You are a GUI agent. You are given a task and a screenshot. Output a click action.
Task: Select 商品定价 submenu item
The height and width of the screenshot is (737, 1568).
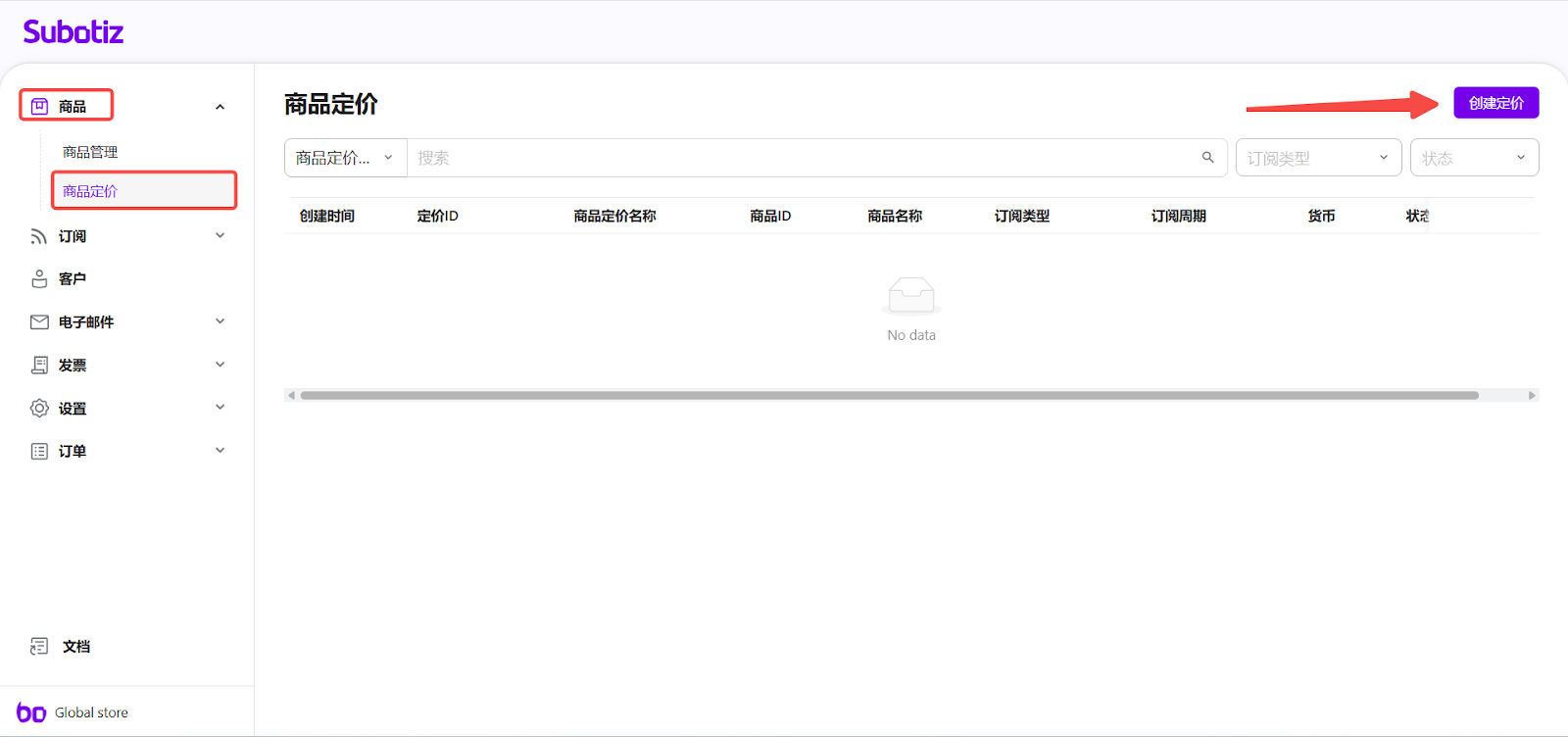point(90,191)
